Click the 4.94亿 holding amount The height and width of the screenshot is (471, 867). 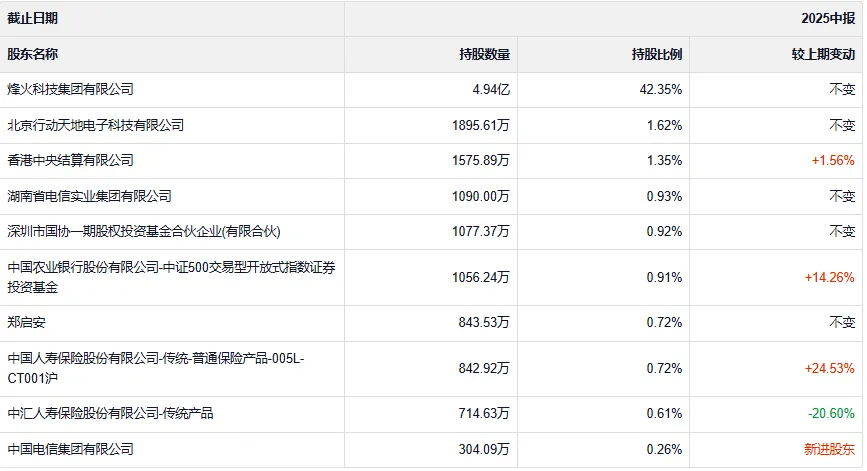(x=491, y=90)
